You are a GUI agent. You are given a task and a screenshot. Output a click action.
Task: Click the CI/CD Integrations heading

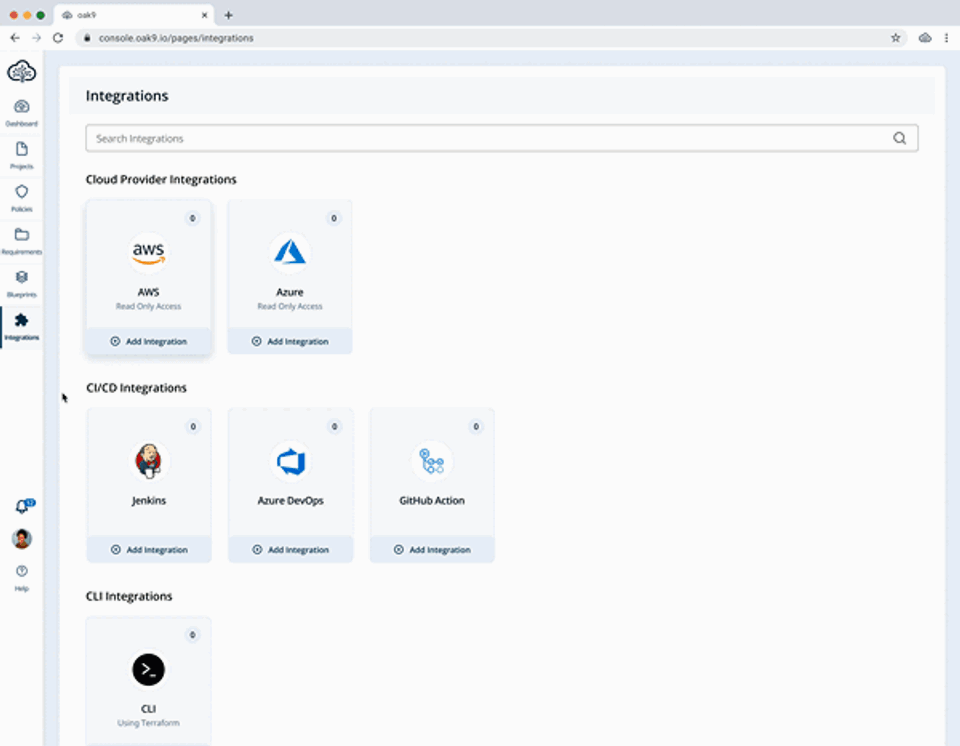[136, 388]
